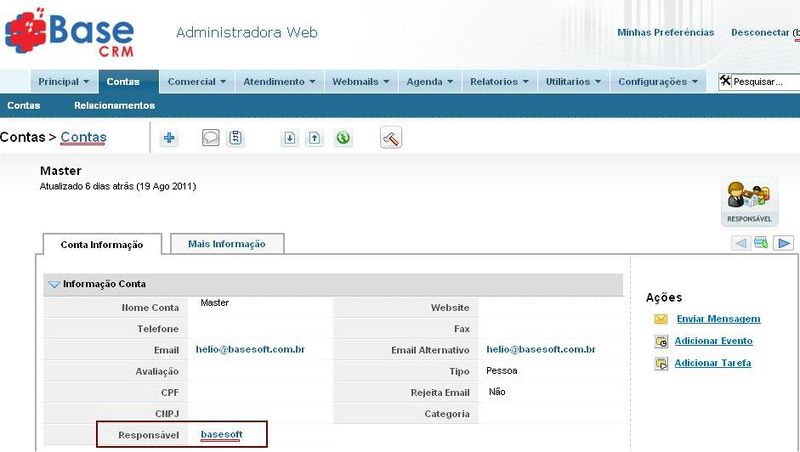
Task: Click the speech bubble comment icon
Action: pyautogui.click(x=210, y=138)
